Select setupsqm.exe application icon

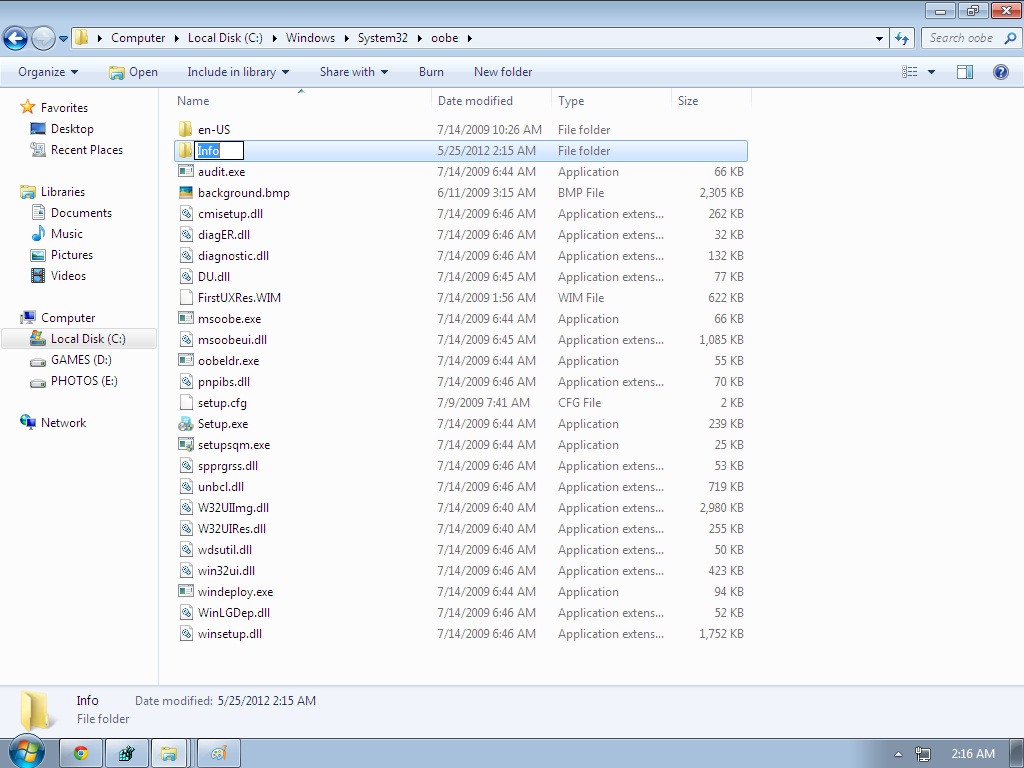(x=185, y=445)
